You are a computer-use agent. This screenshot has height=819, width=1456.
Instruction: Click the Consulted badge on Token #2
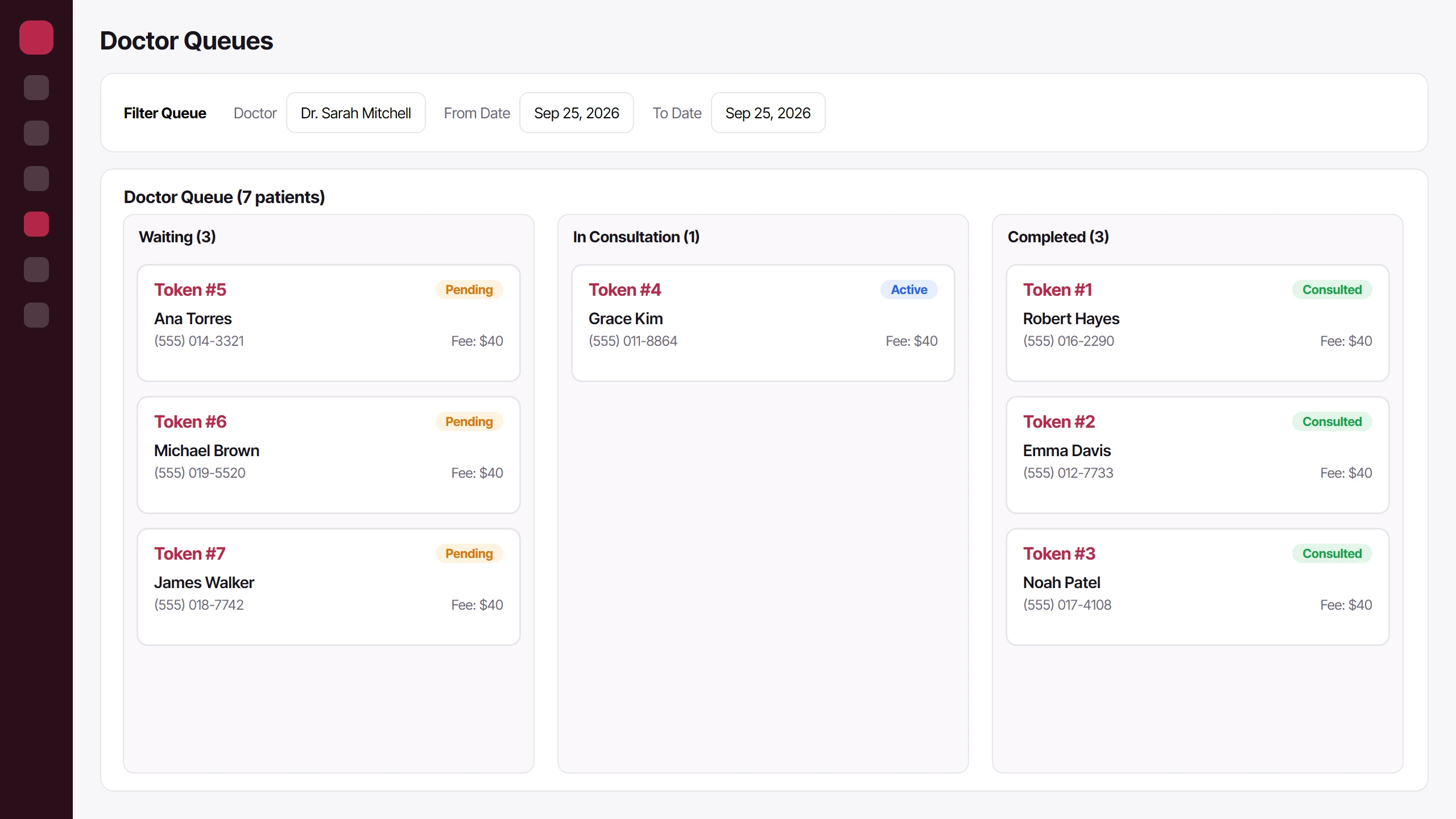coord(1332,421)
